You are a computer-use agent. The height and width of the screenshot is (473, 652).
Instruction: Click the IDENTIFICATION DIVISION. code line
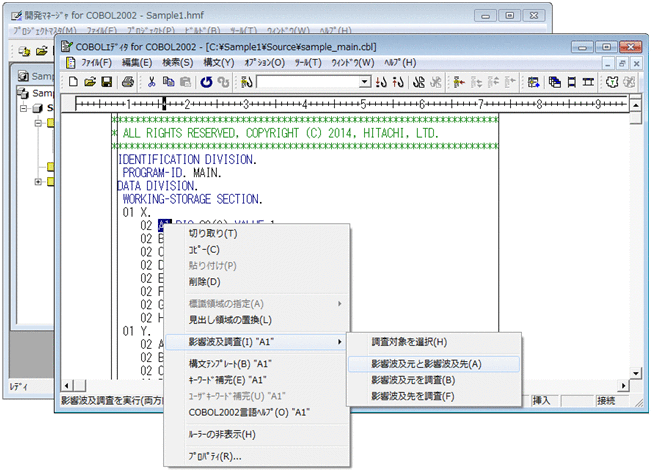coord(188,159)
